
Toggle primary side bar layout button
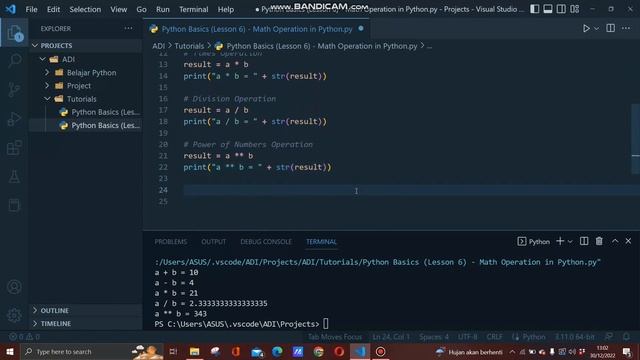click(534, 9)
